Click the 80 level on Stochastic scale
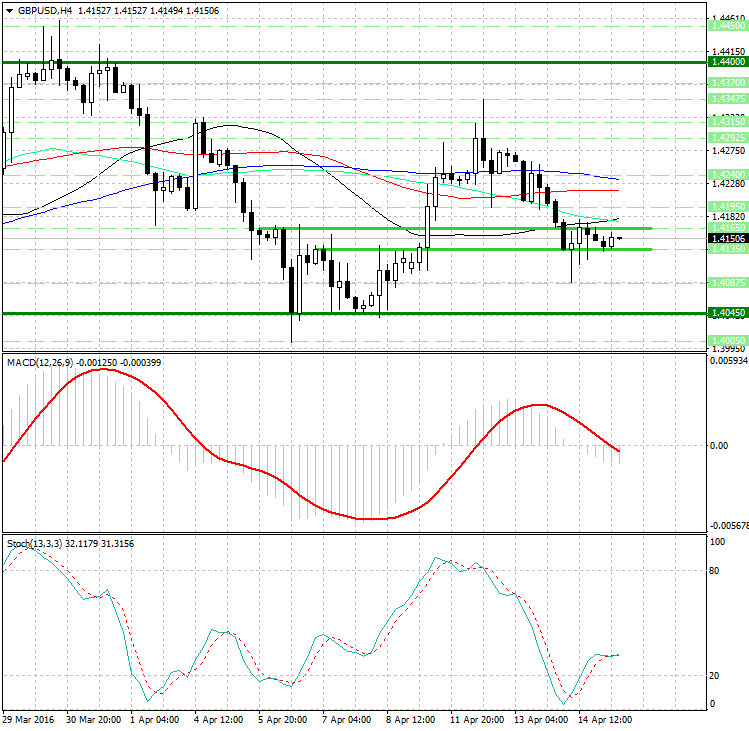This screenshot has height=731, width=749. click(x=714, y=572)
